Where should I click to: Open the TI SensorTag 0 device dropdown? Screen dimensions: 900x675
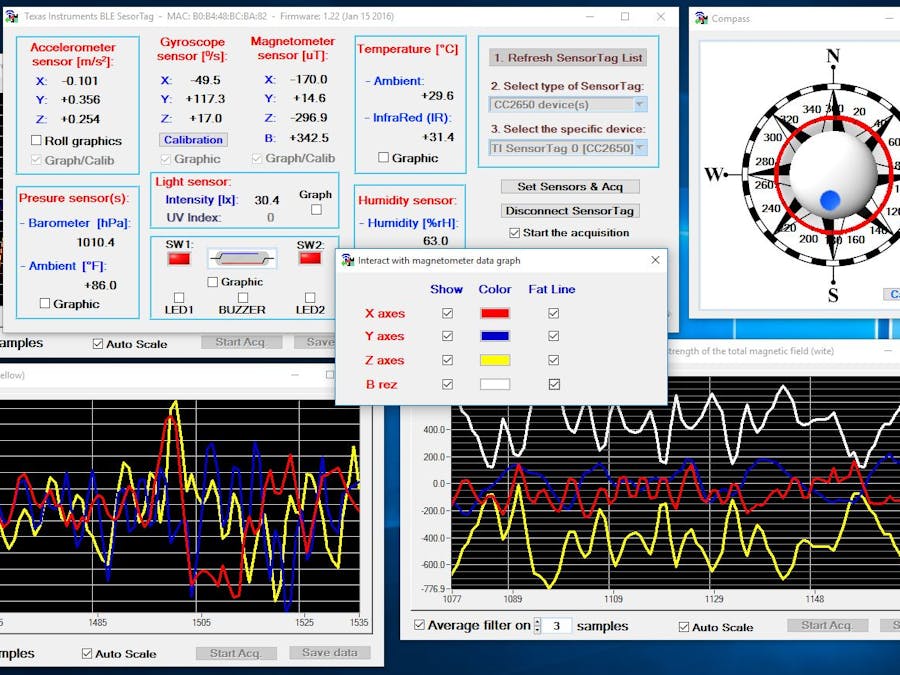[x=641, y=148]
